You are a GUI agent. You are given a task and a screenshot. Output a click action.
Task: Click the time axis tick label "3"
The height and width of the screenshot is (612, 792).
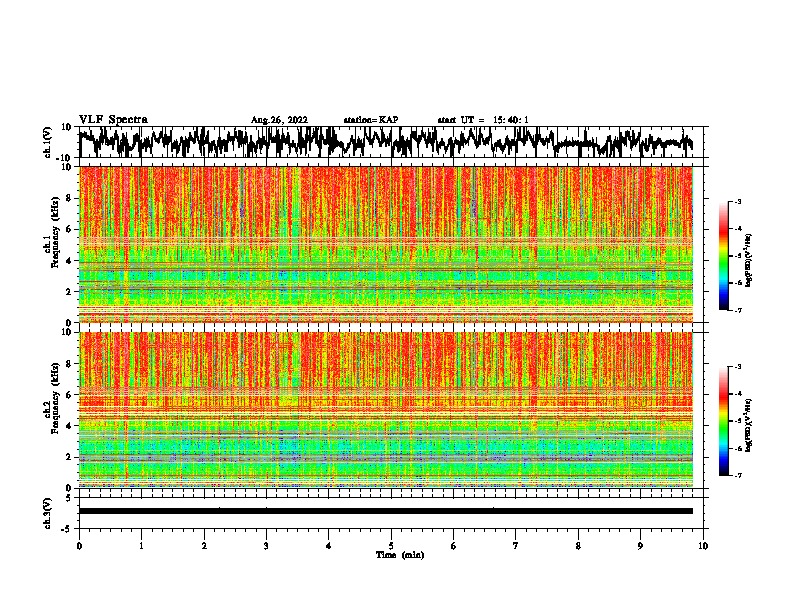pyautogui.click(x=266, y=546)
